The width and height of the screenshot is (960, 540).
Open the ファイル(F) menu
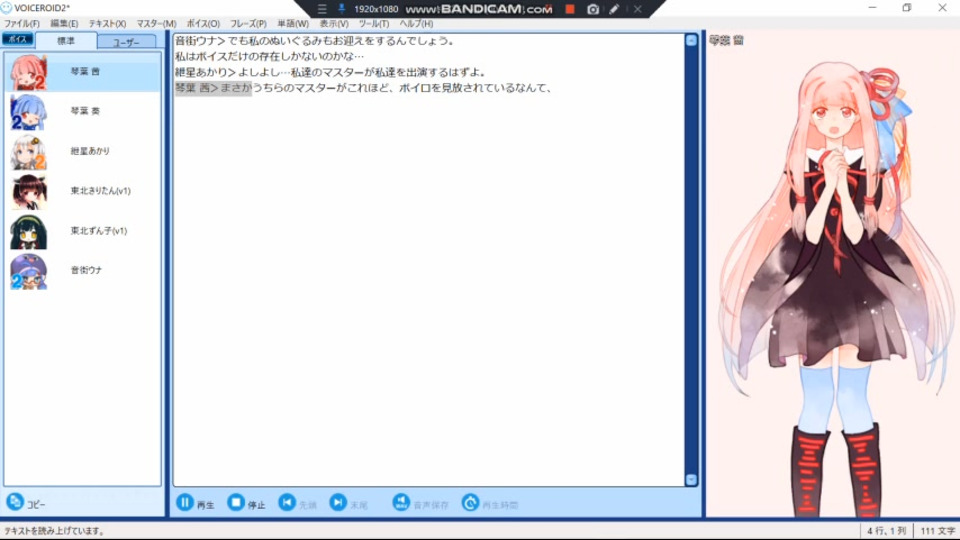(x=22, y=23)
